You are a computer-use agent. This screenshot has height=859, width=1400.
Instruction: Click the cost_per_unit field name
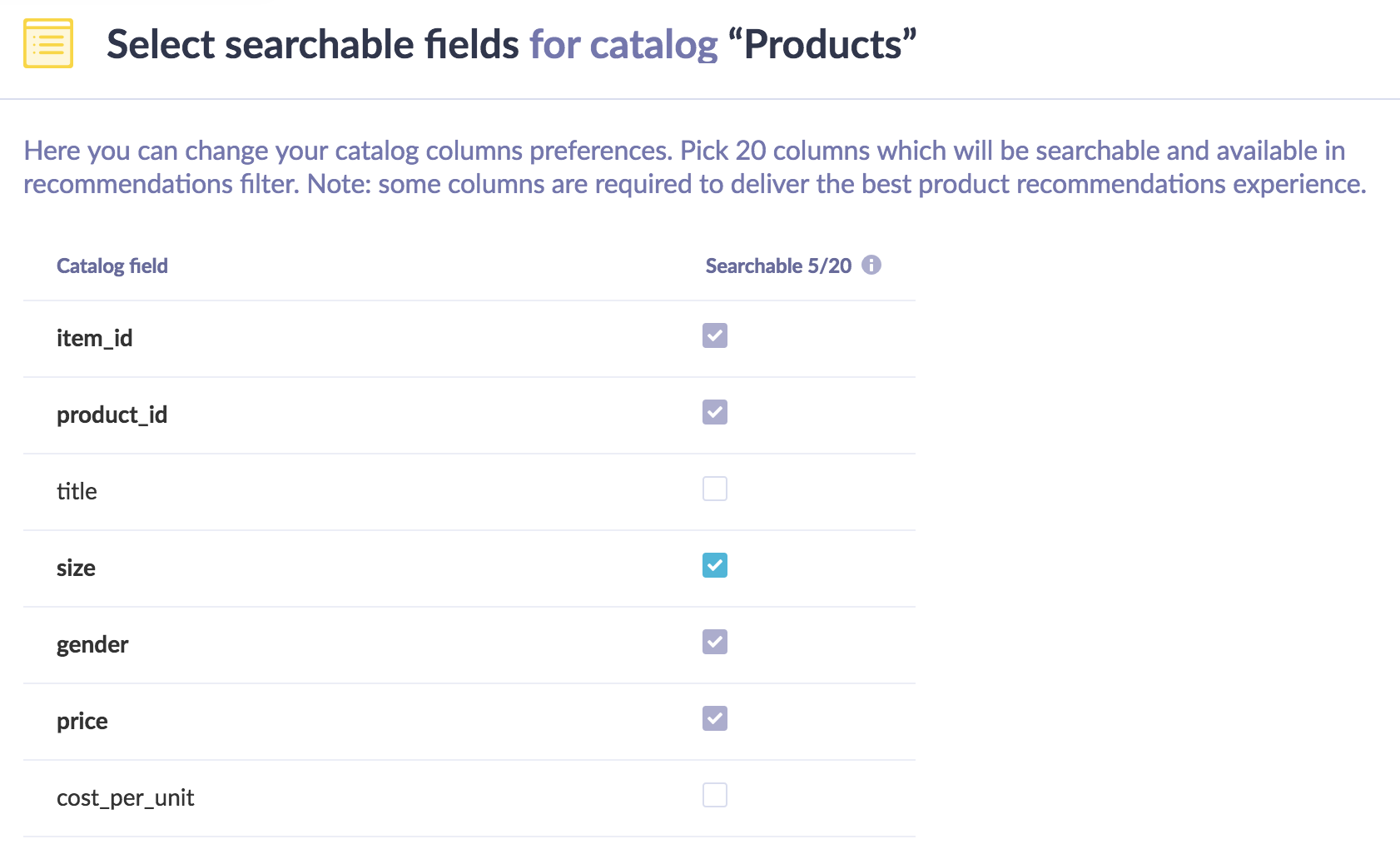tap(125, 797)
